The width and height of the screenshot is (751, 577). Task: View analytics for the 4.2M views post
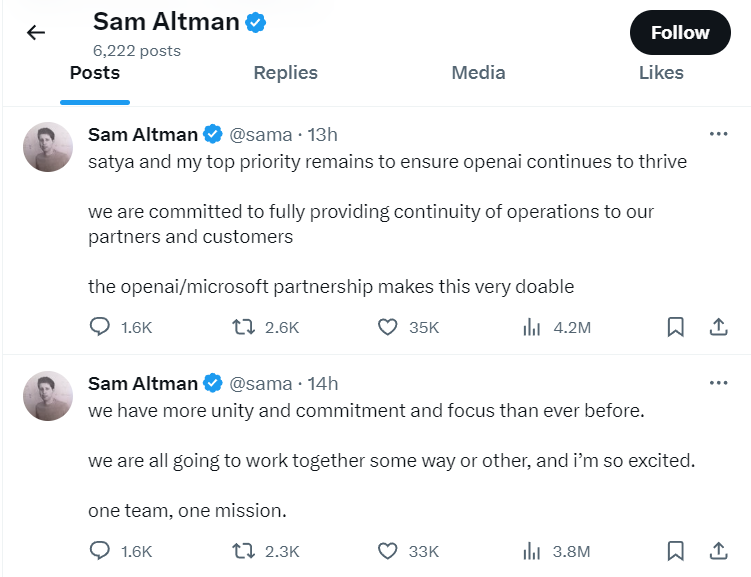(532, 327)
